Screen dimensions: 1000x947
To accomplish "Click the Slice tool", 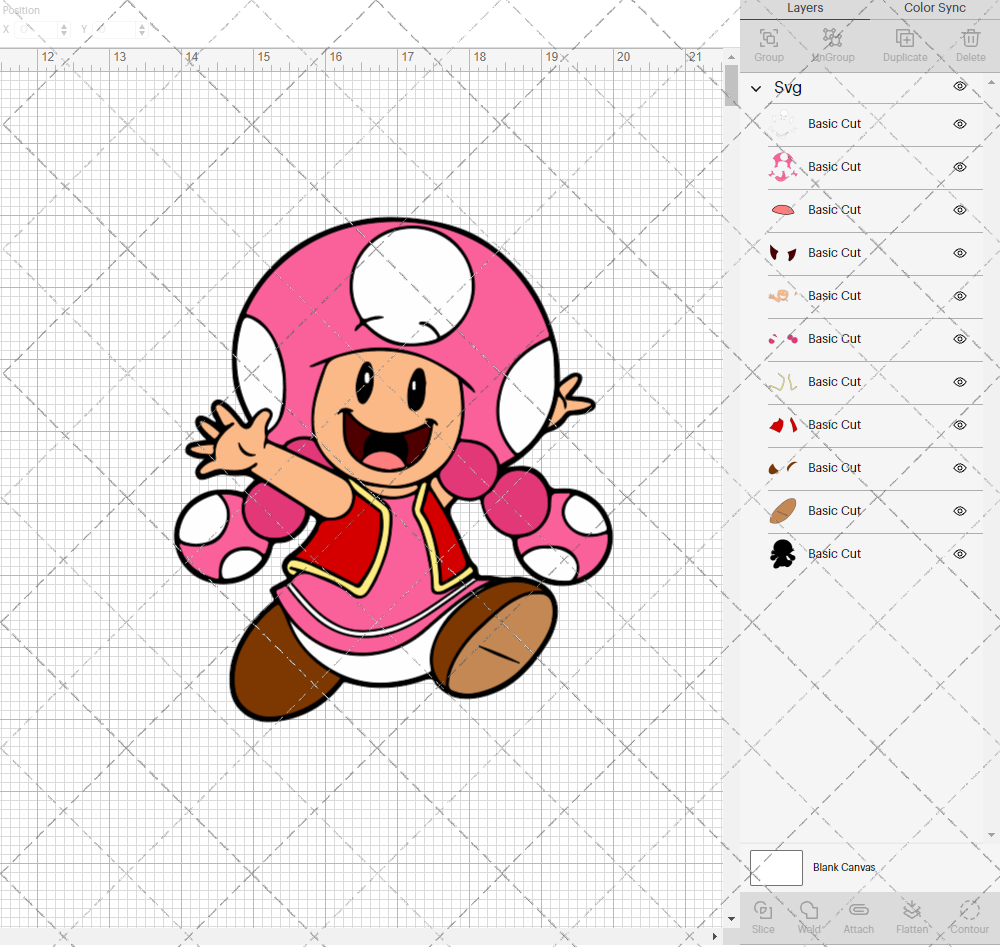I will pyautogui.click(x=763, y=915).
